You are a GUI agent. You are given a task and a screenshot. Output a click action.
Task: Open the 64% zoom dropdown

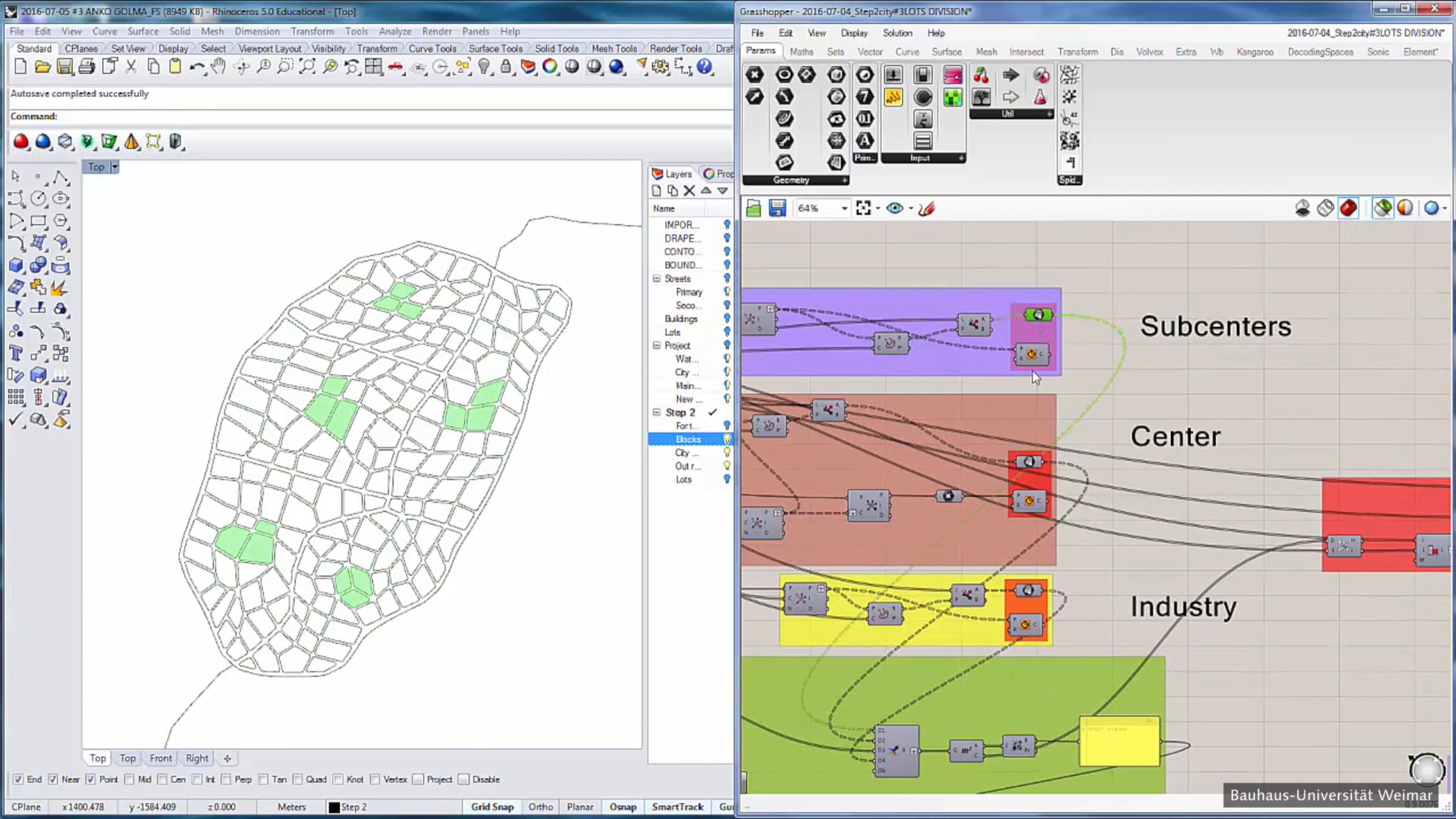point(844,209)
